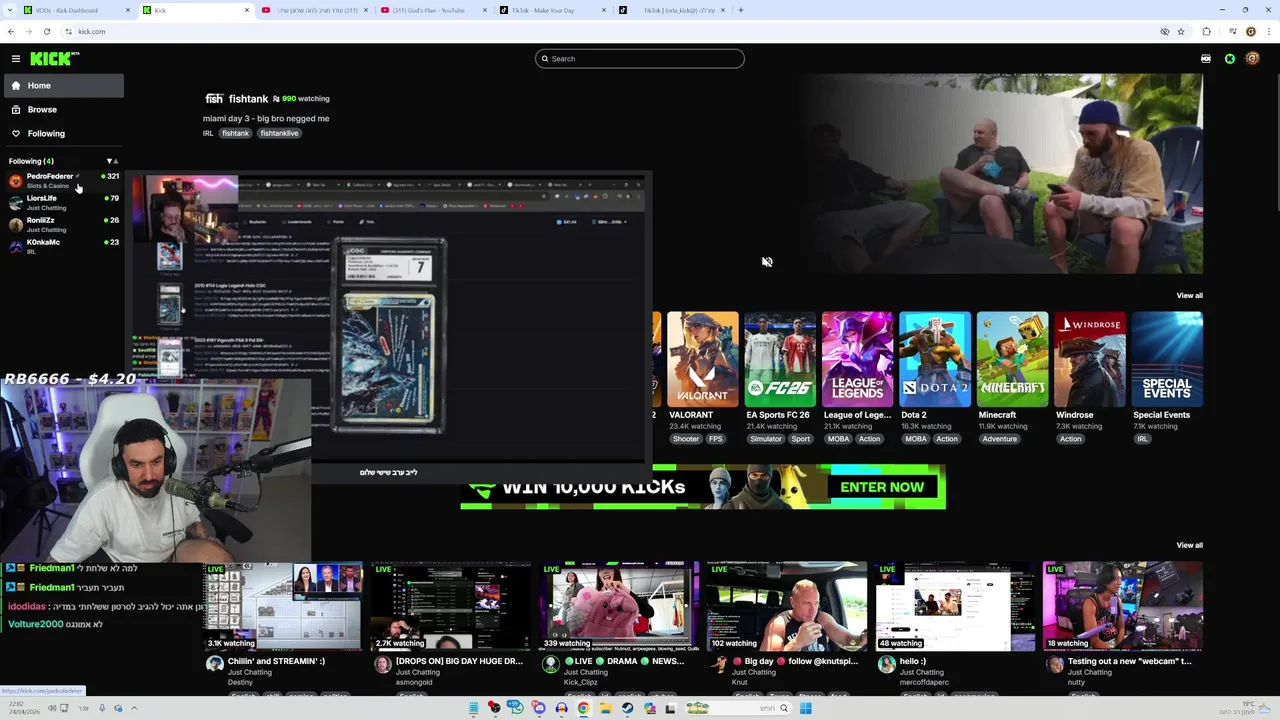The width and height of the screenshot is (1280, 720).
Task: Open the League of Legends category card
Action: (857, 360)
